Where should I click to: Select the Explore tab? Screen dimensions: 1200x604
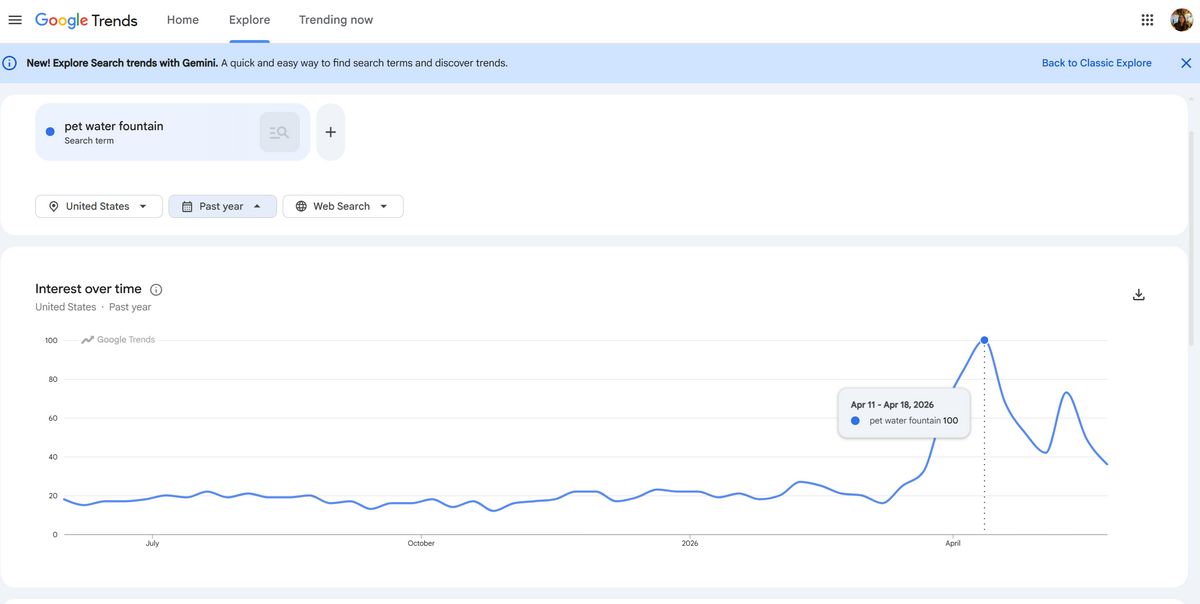[x=249, y=20]
